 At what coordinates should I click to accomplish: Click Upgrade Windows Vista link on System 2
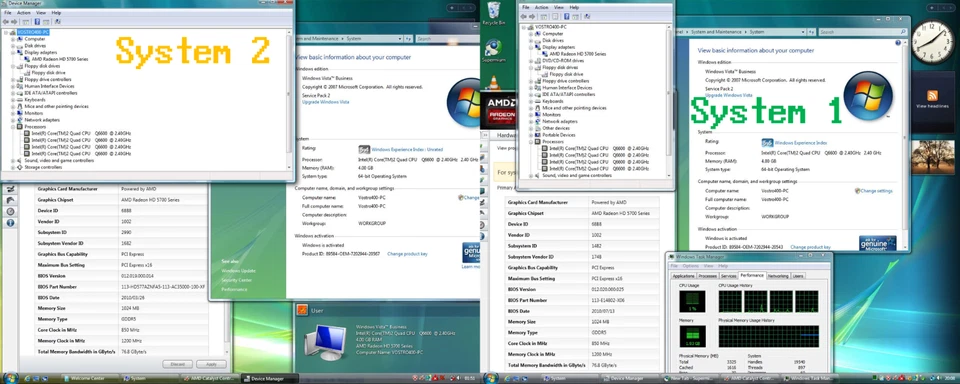326,102
